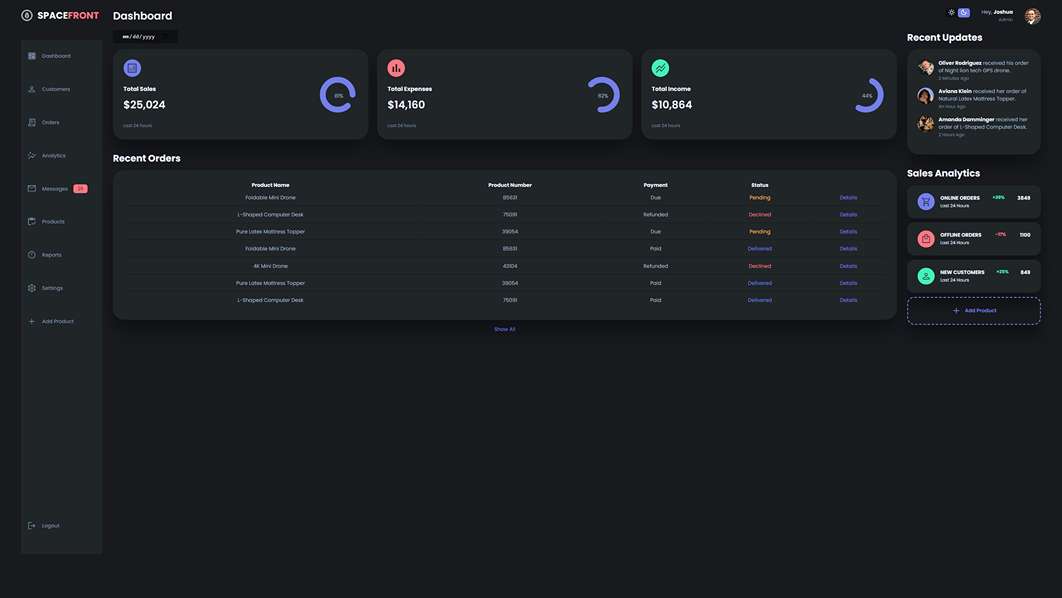The image size is (1062, 598).
Task: Click the Dashboard page title
Action: pyautogui.click(x=142, y=16)
